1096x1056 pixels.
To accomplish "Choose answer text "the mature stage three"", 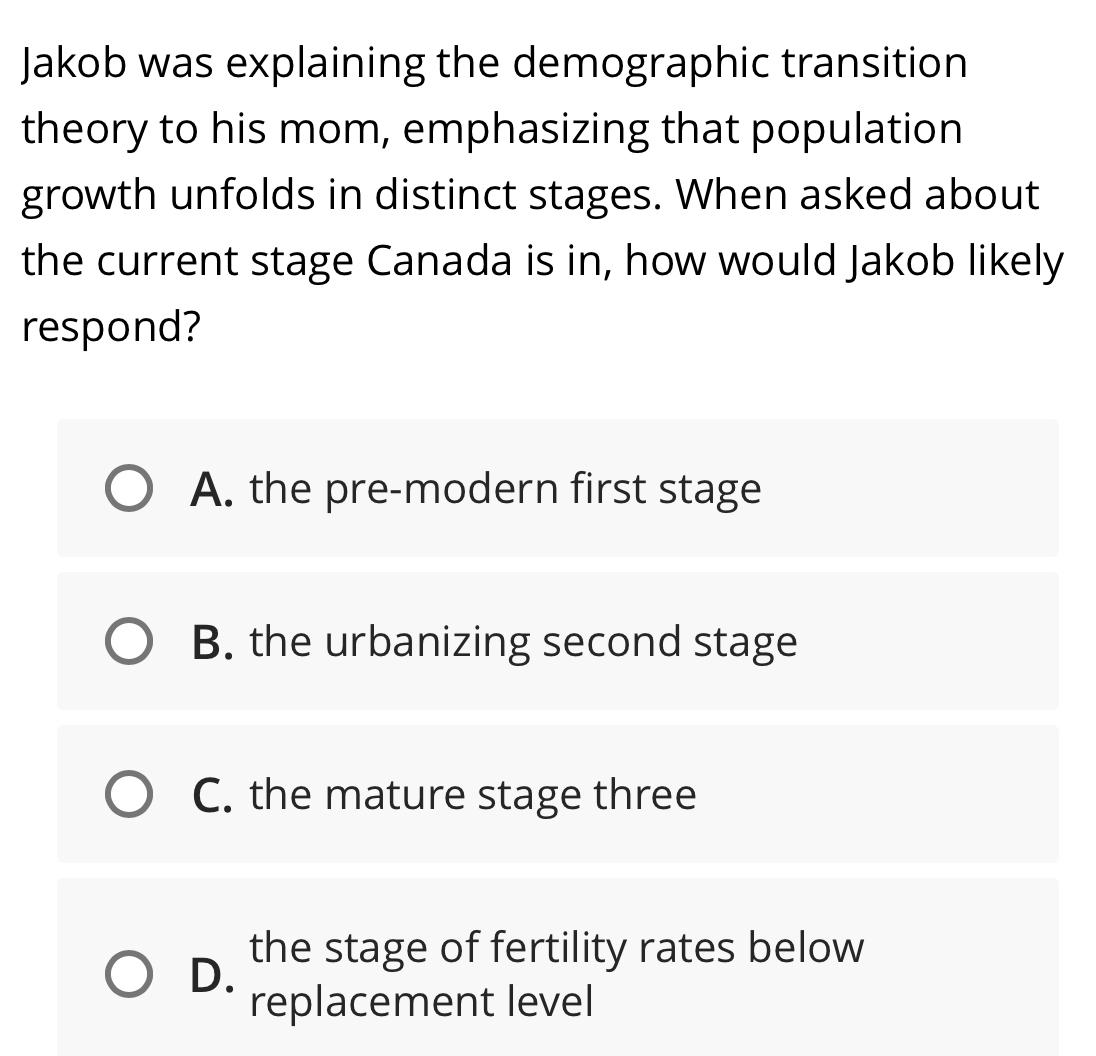I will pyautogui.click(x=473, y=795).
